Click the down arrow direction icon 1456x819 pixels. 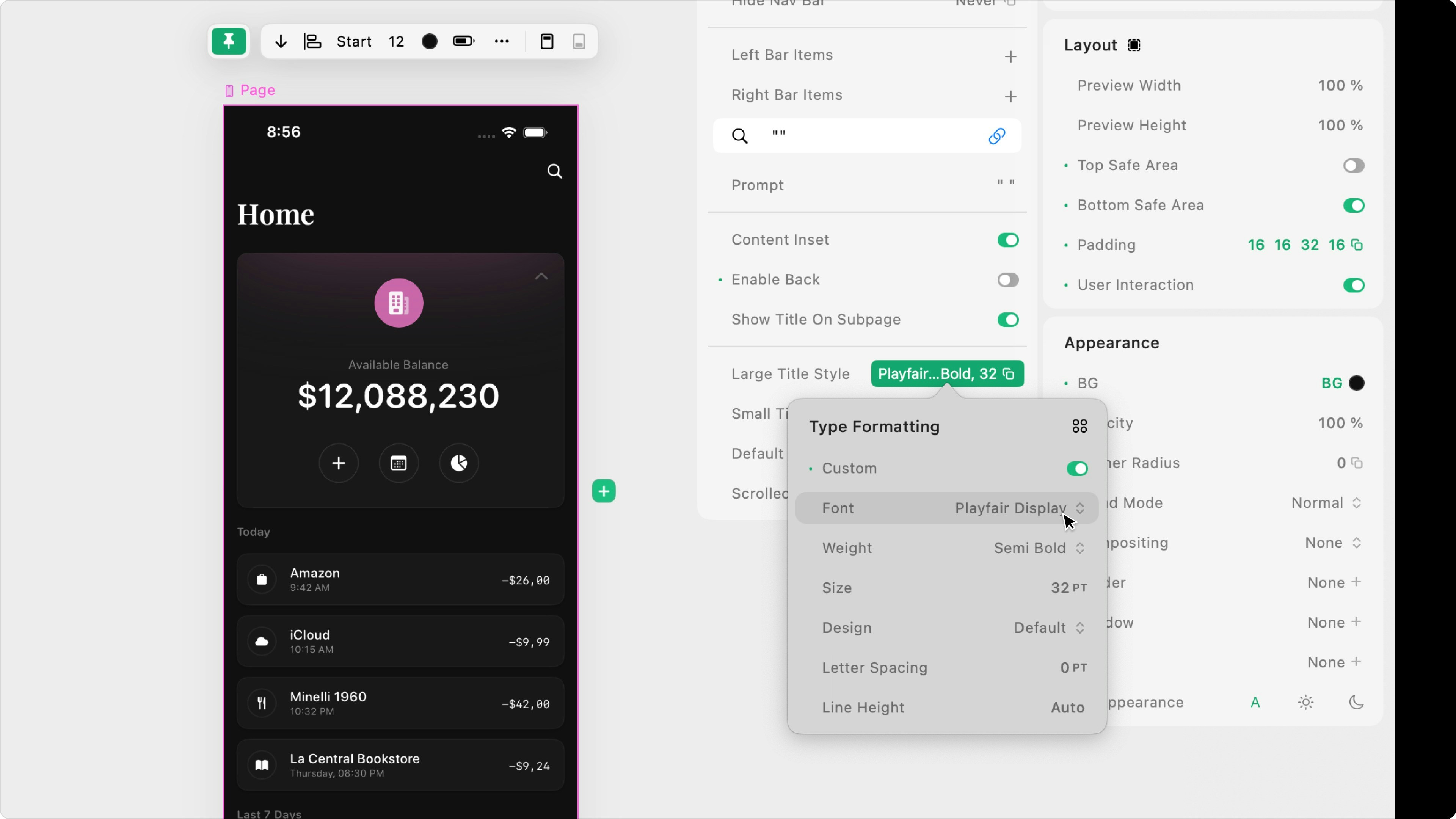(281, 41)
